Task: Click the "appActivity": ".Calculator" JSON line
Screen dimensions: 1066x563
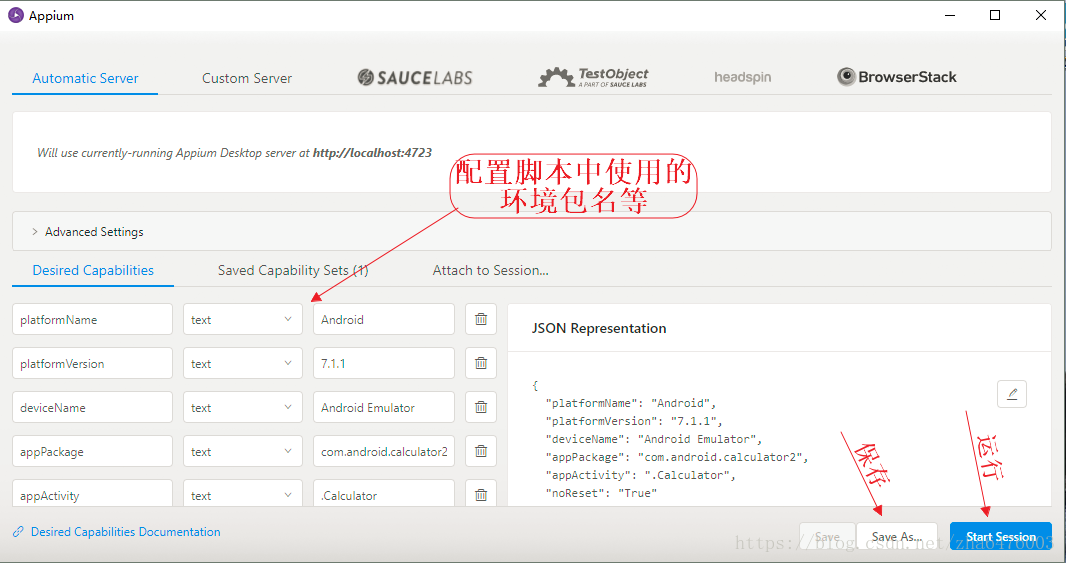Action: [640, 475]
